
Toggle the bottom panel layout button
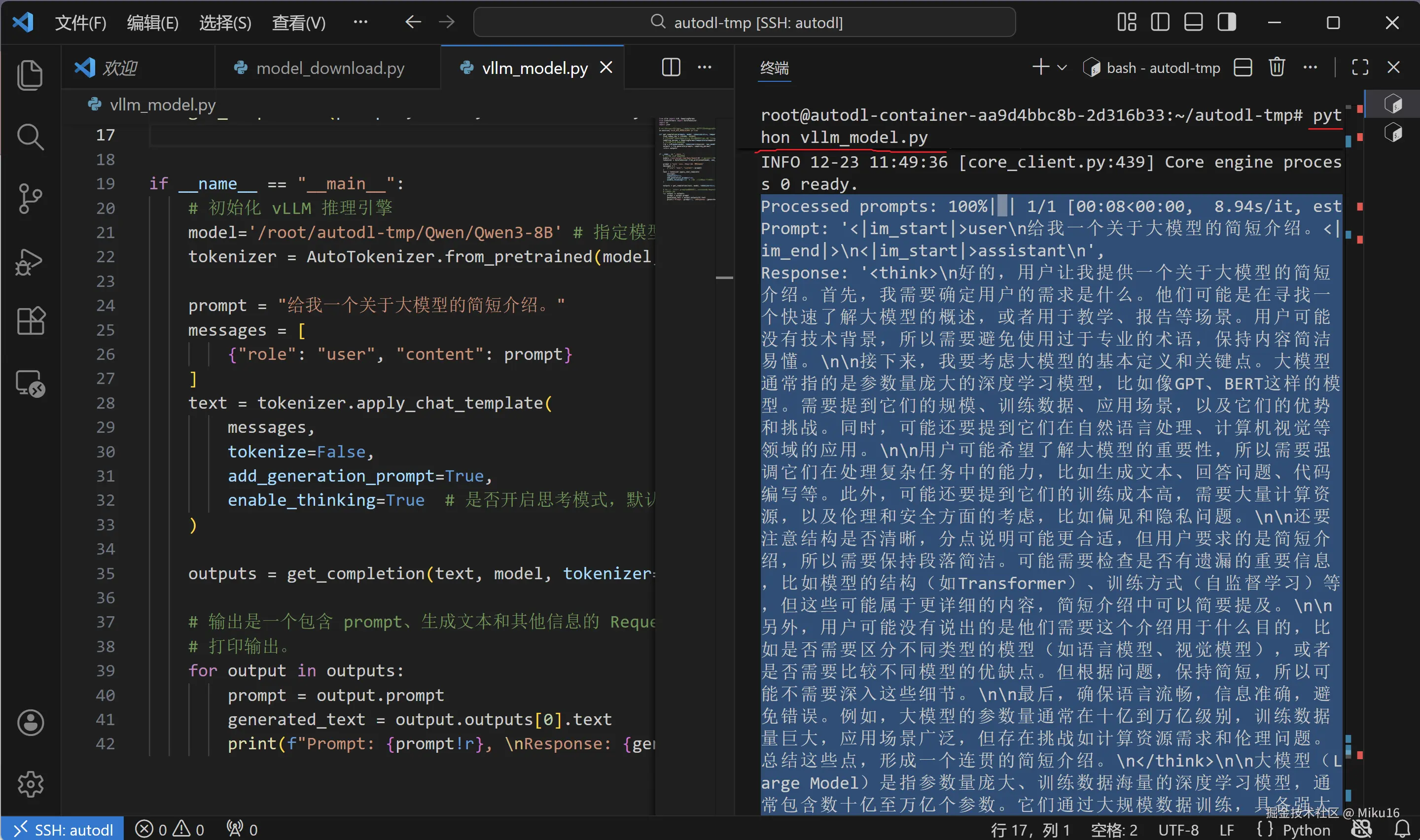[x=1193, y=23]
